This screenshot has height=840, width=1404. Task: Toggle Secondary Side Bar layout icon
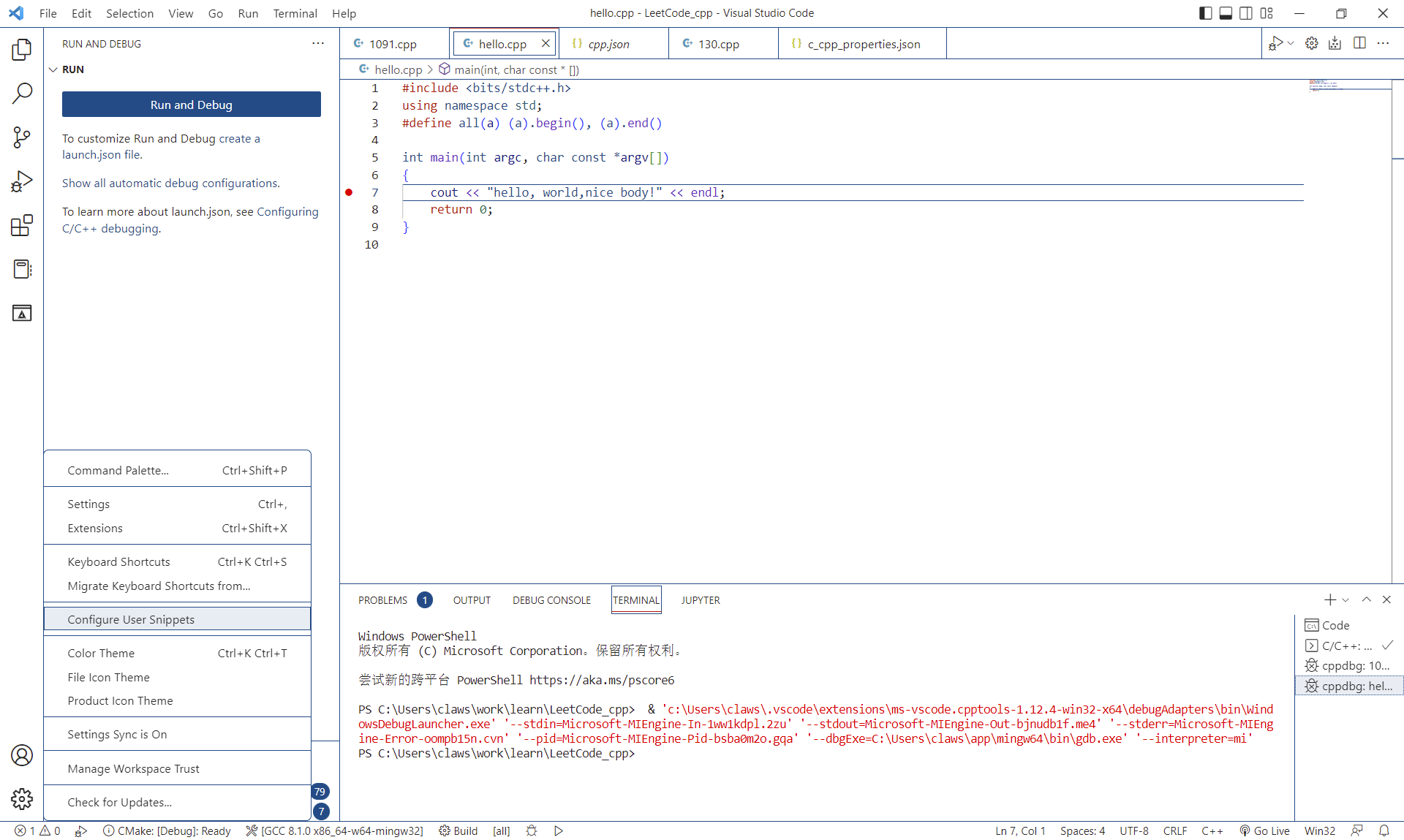[1246, 13]
